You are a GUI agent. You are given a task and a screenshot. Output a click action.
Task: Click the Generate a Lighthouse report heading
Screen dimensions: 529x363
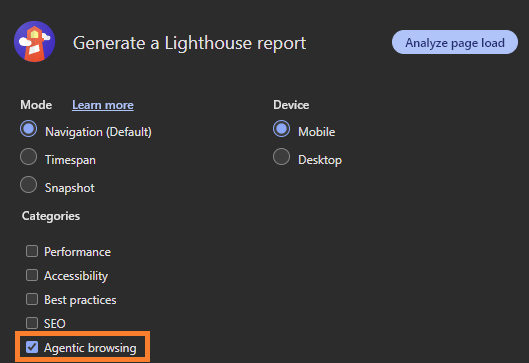click(189, 43)
